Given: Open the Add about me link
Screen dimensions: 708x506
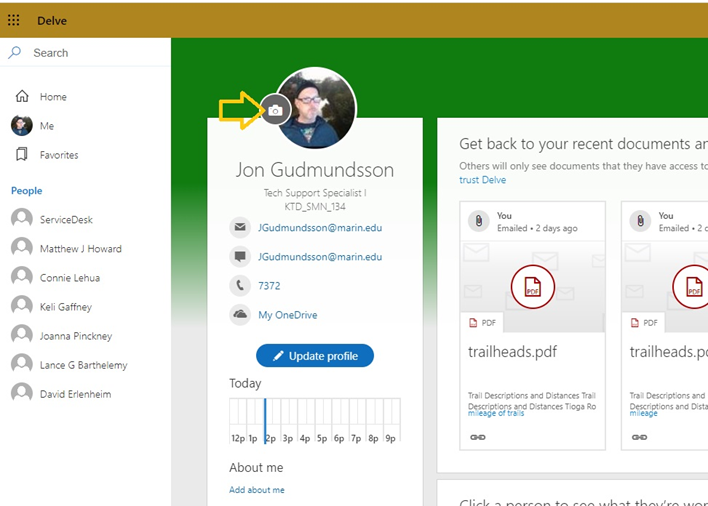Looking at the screenshot, I should (x=256, y=490).
